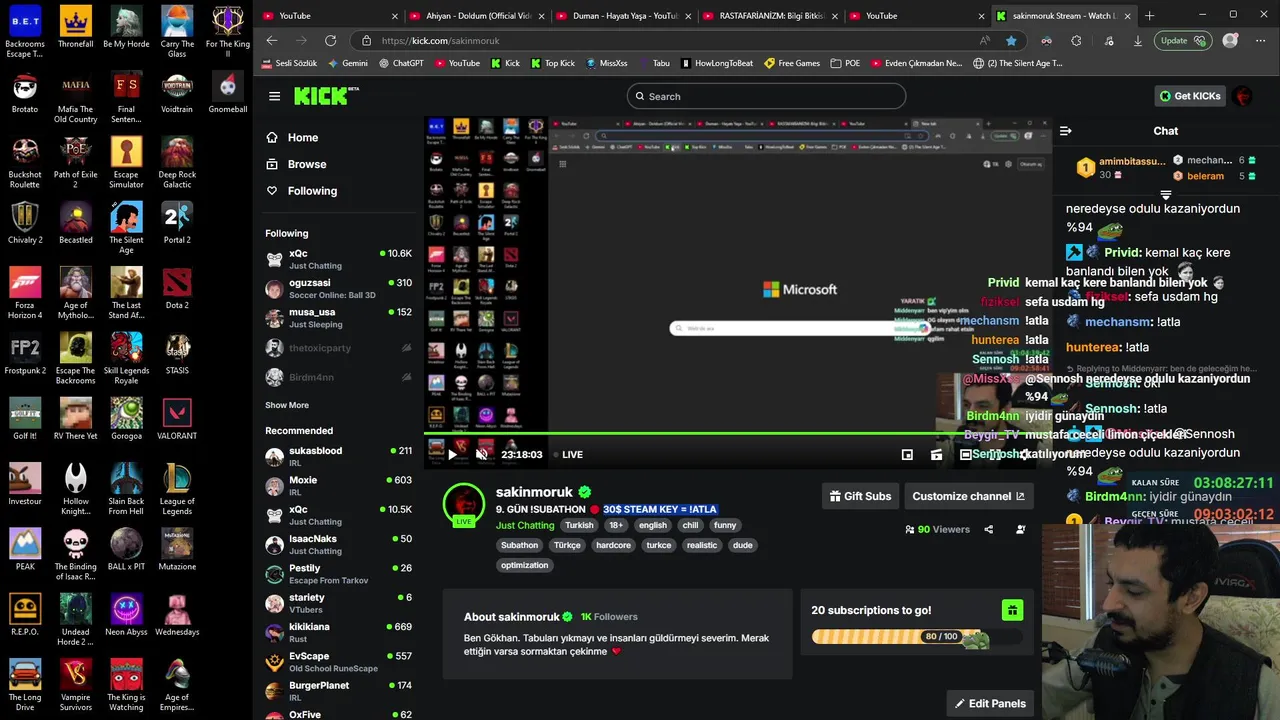This screenshot has width=1280, height=720.
Task: Create a clip with the player clip icon
Action: 936,454
